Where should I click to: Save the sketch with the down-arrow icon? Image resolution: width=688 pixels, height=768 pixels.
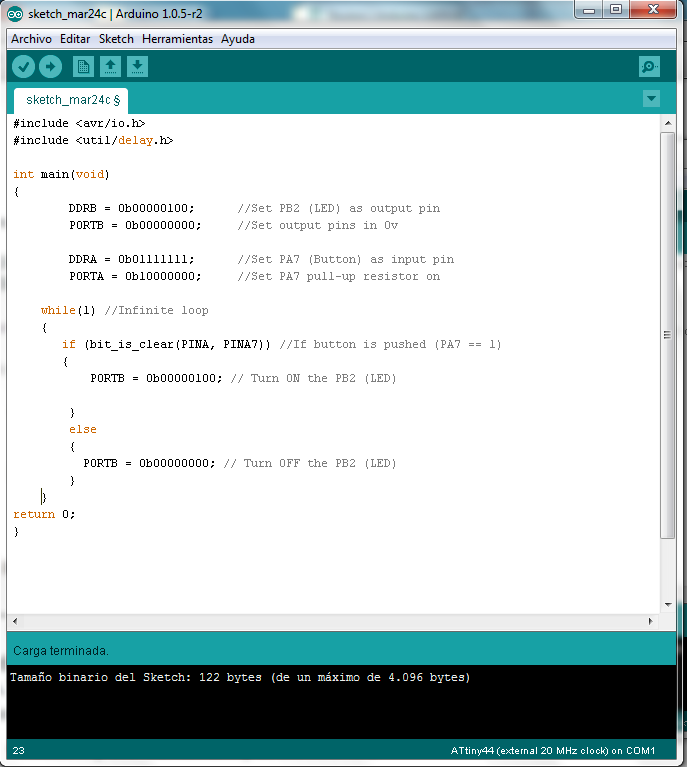tap(138, 67)
